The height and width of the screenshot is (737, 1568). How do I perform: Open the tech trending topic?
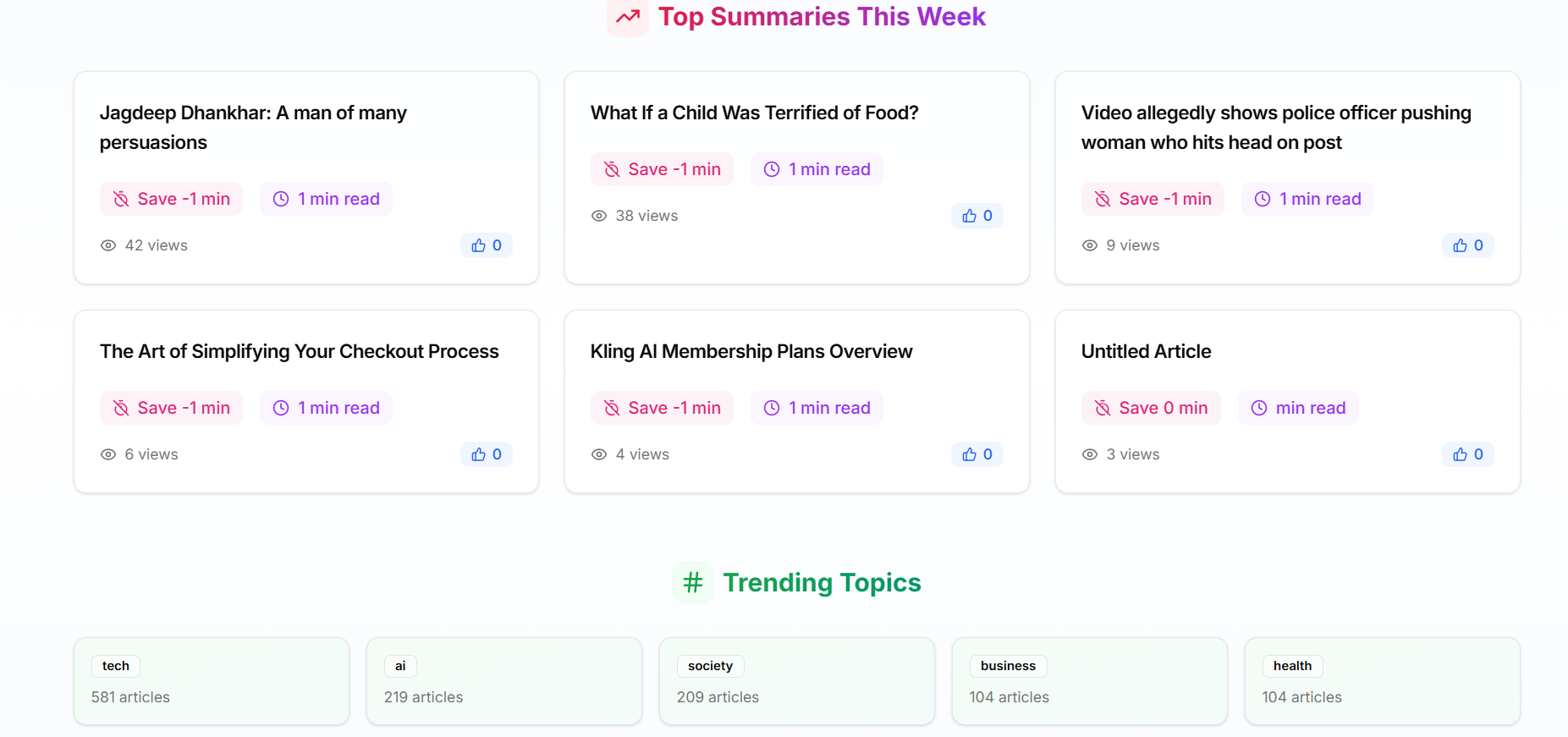[116, 666]
